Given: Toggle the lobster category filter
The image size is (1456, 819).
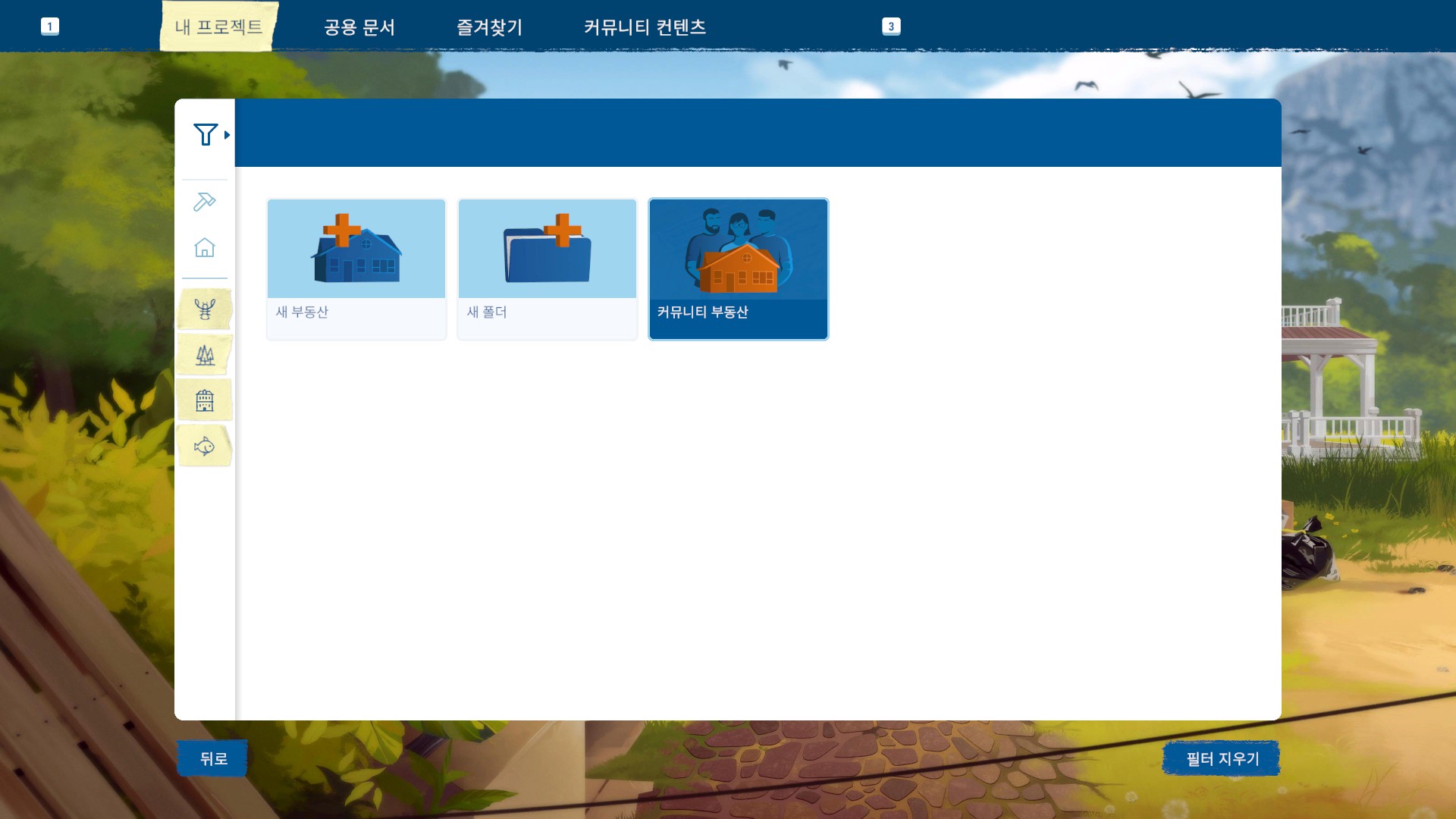Looking at the screenshot, I should 205,309.
